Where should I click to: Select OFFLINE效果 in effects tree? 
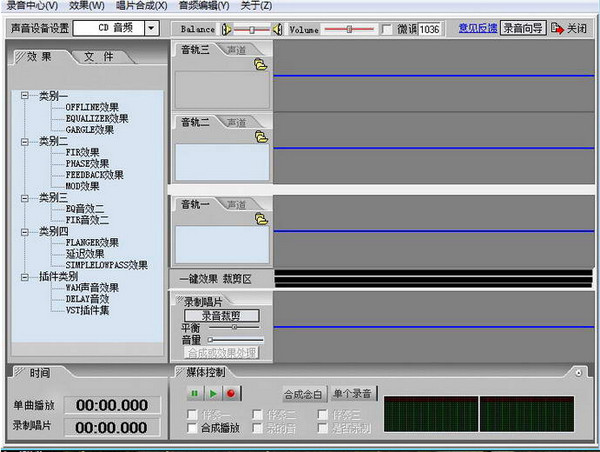(x=92, y=107)
